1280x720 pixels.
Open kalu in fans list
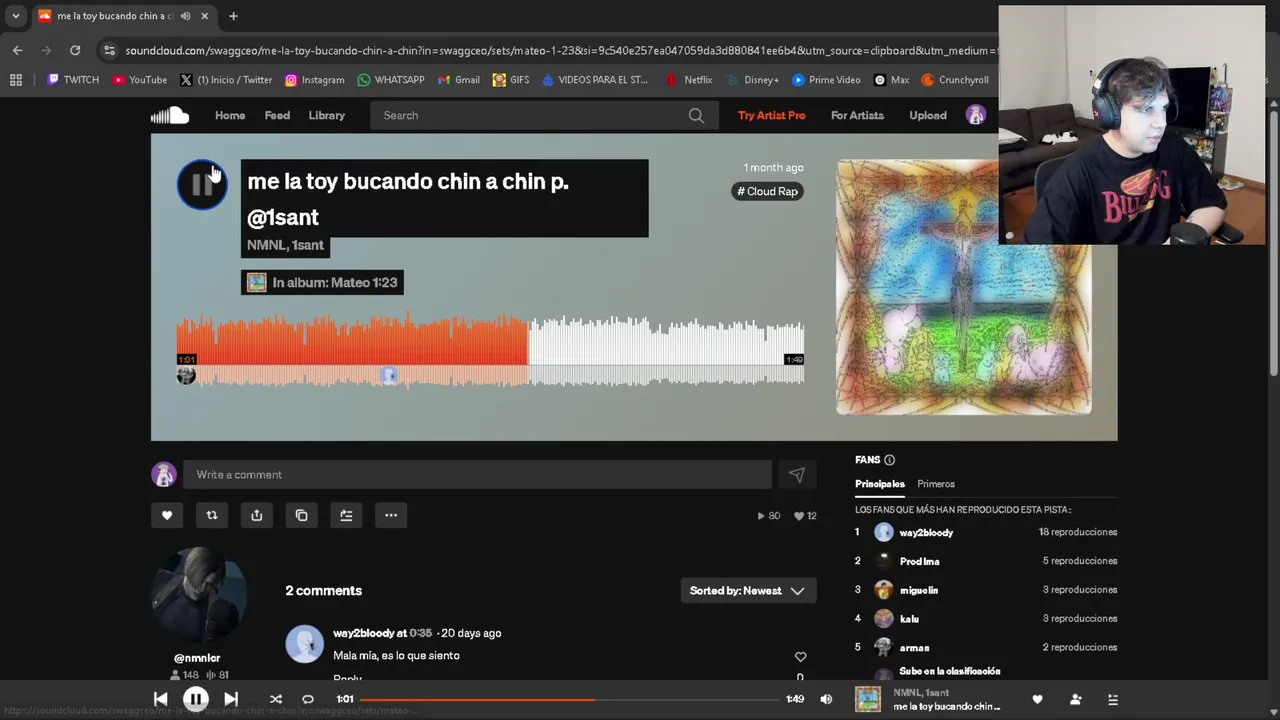(x=909, y=619)
